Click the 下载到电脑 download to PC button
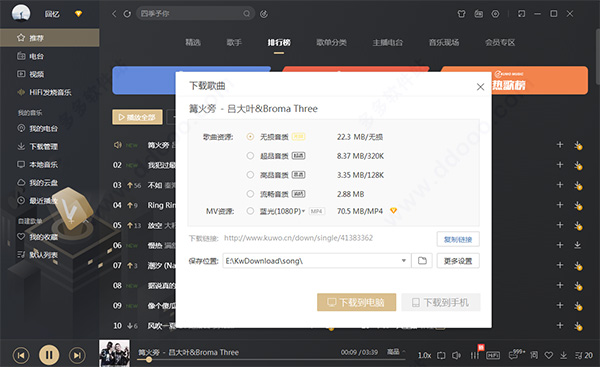The width and height of the screenshot is (600, 367). 356,302
